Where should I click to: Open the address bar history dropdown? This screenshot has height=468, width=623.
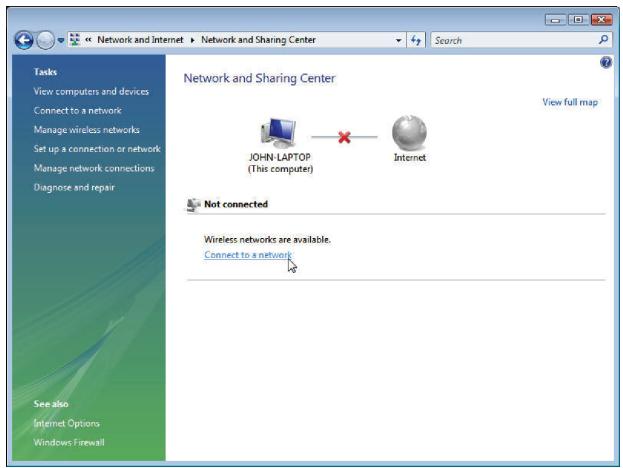398,41
